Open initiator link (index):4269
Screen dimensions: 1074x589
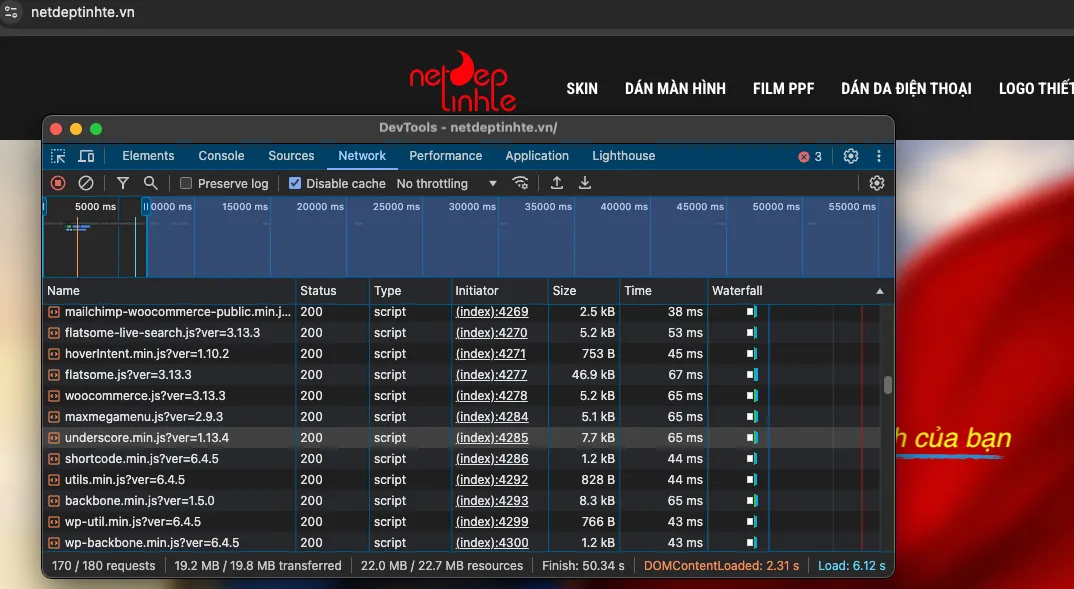tap(492, 312)
